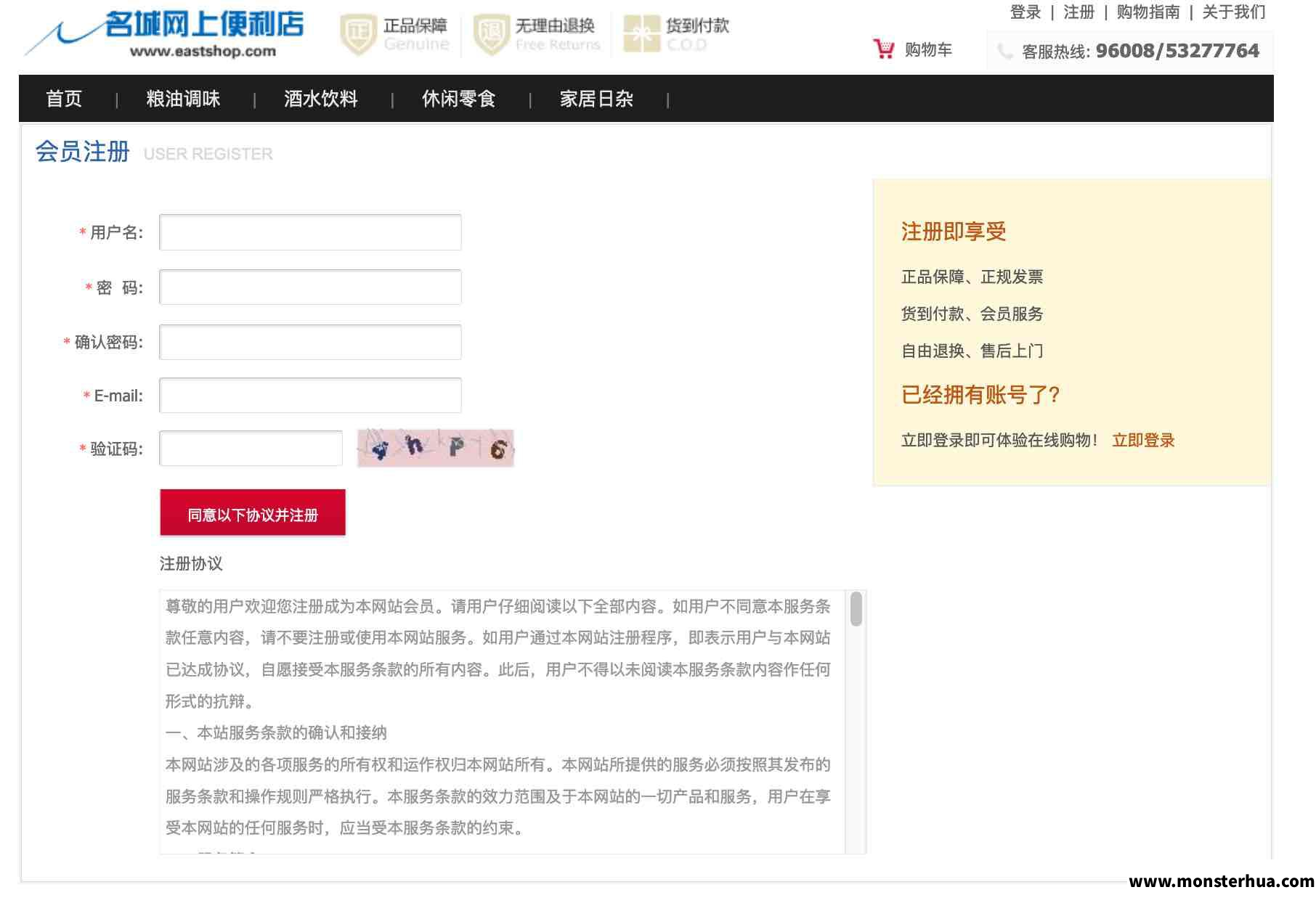
Task: Focus the E-mail input field
Action: point(310,396)
